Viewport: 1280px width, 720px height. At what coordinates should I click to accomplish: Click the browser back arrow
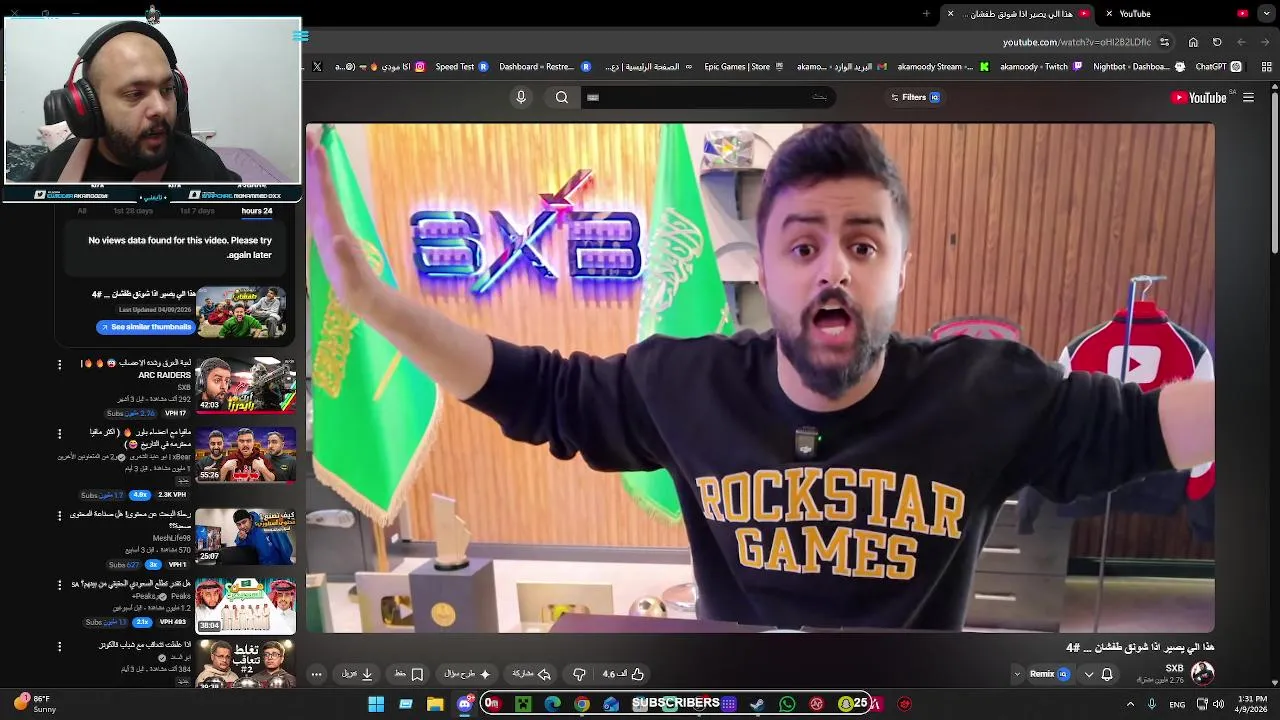[1266, 42]
